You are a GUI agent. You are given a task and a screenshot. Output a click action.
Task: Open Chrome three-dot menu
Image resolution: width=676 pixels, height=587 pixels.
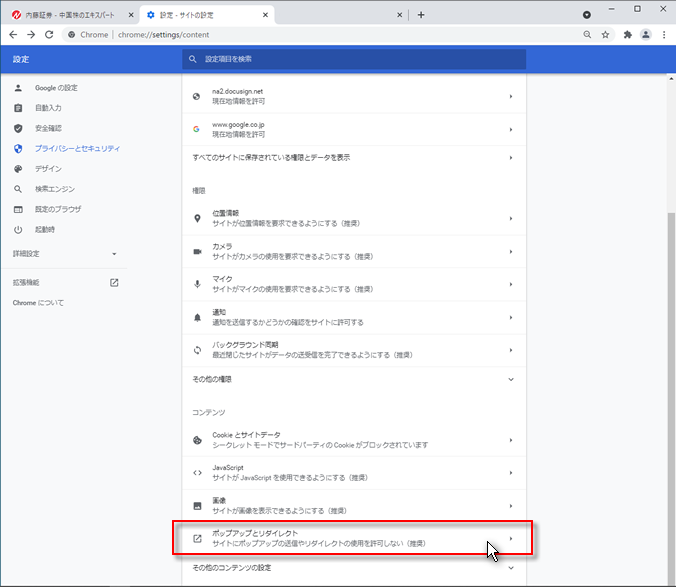pos(665,34)
